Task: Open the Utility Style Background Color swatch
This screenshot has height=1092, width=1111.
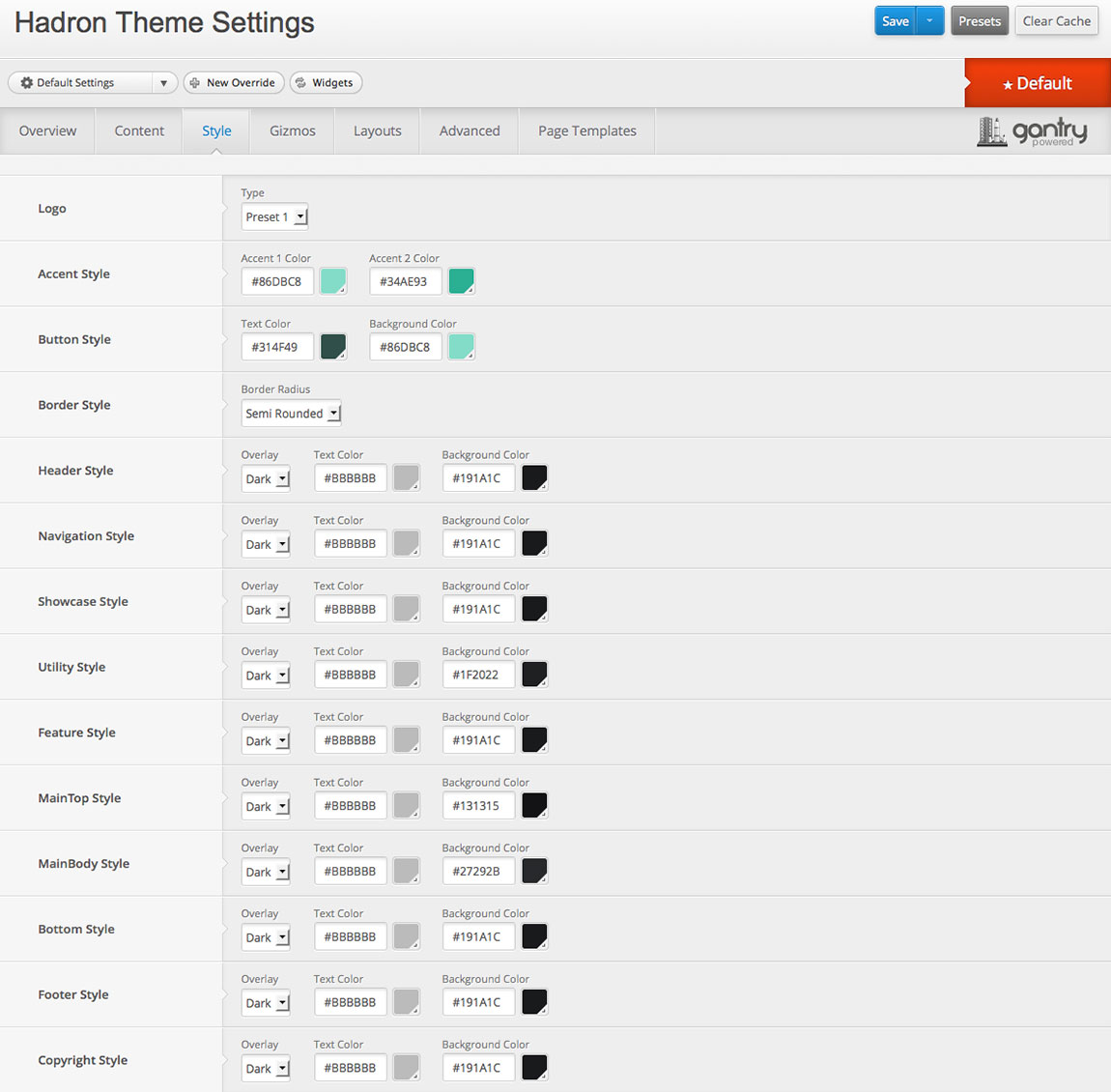Action: coord(534,675)
